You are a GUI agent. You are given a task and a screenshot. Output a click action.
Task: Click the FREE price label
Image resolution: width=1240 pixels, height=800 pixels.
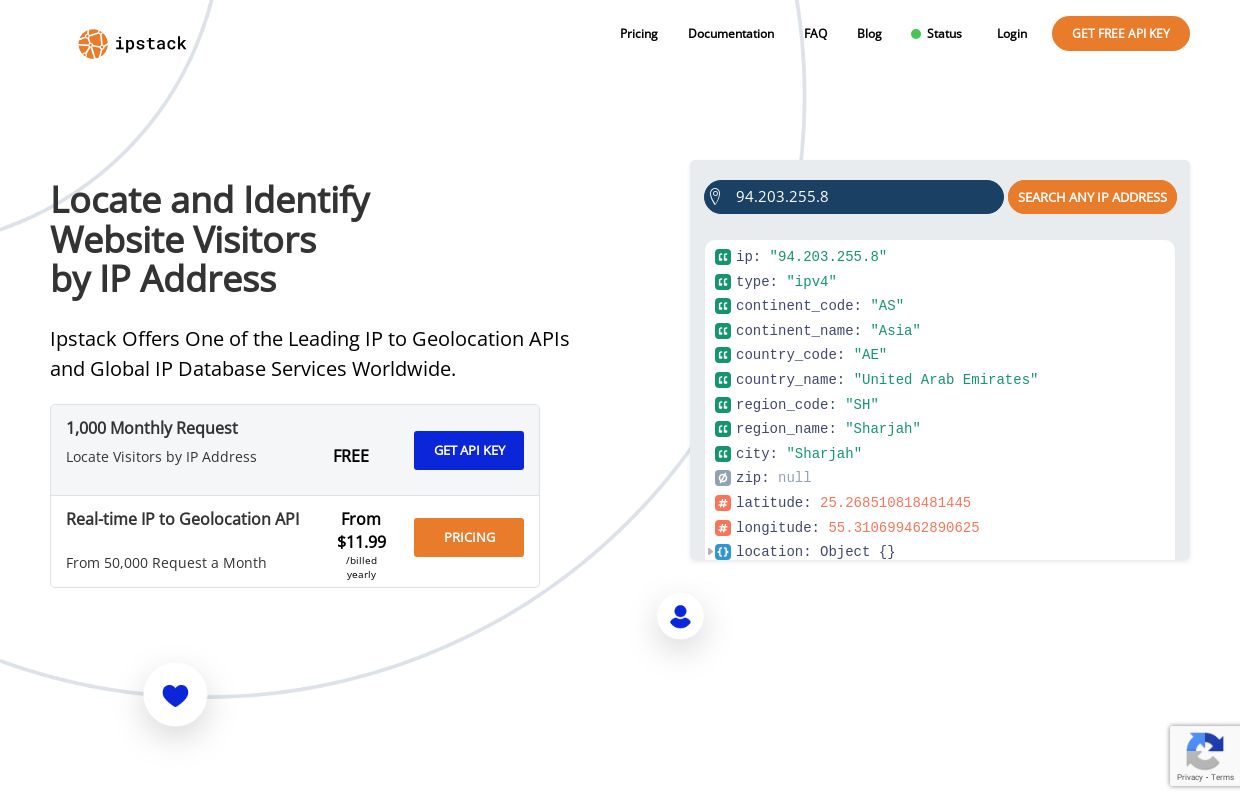[351, 456]
